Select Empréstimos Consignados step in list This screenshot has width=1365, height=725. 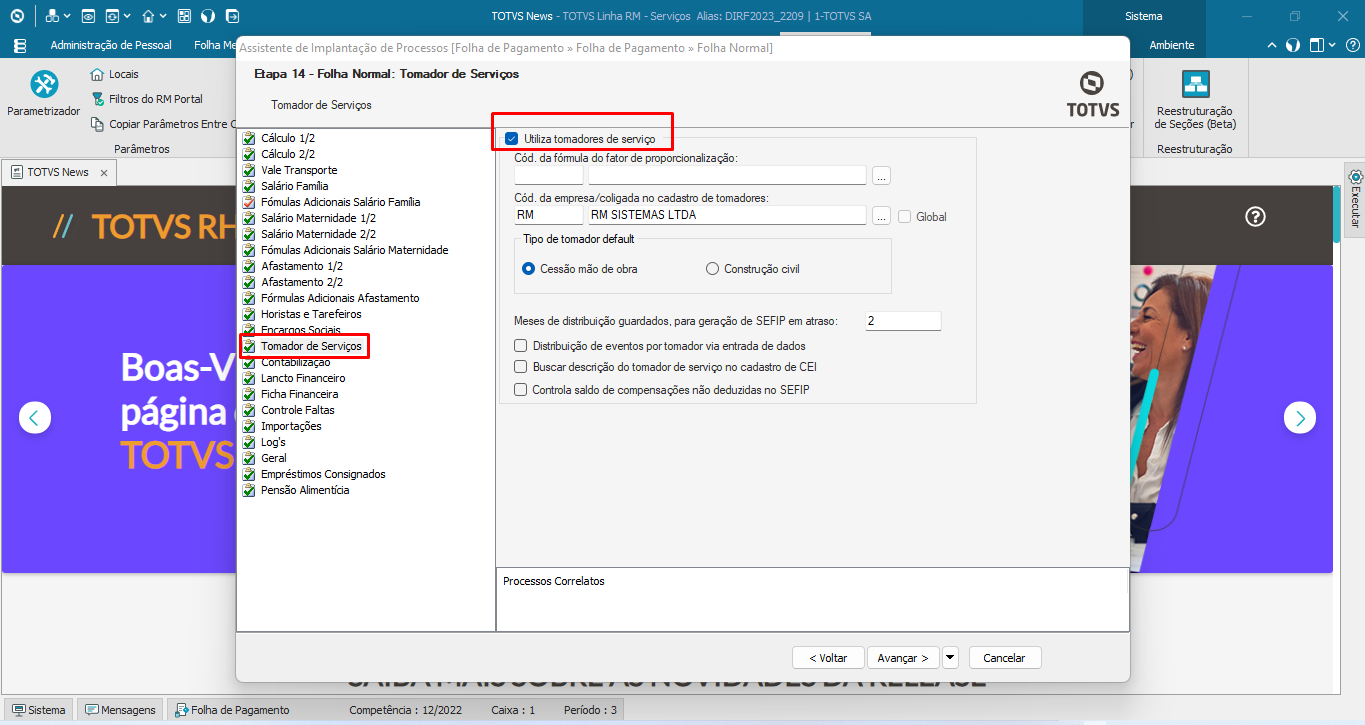coord(323,474)
